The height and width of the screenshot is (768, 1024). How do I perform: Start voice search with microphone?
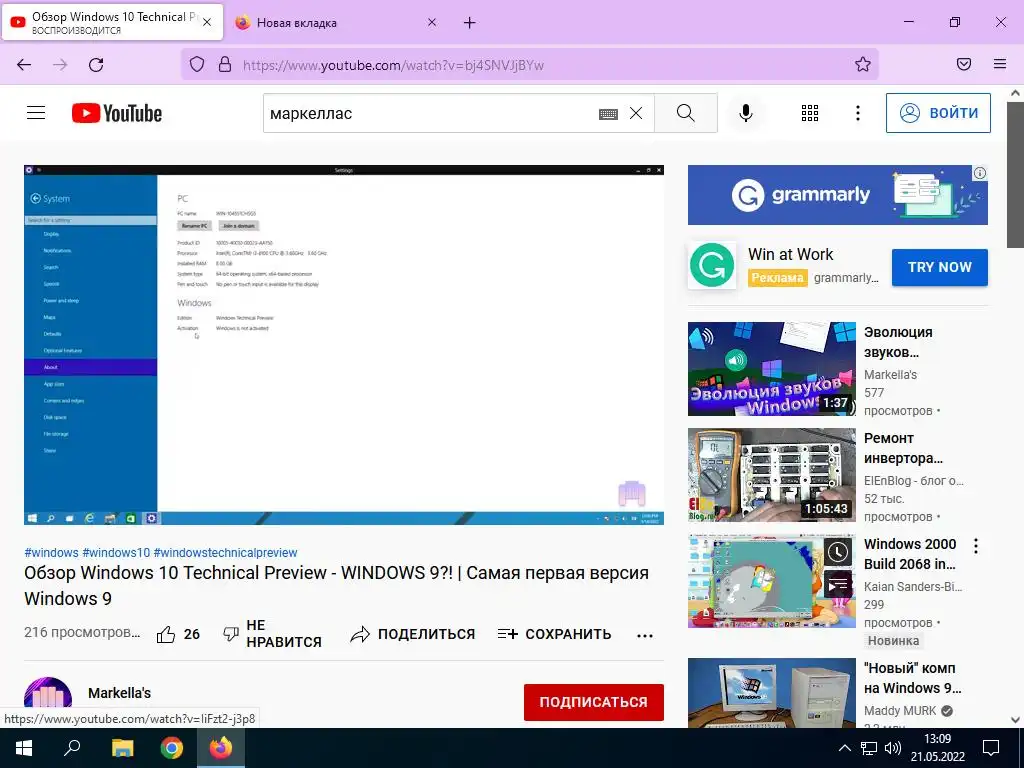pos(745,113)
